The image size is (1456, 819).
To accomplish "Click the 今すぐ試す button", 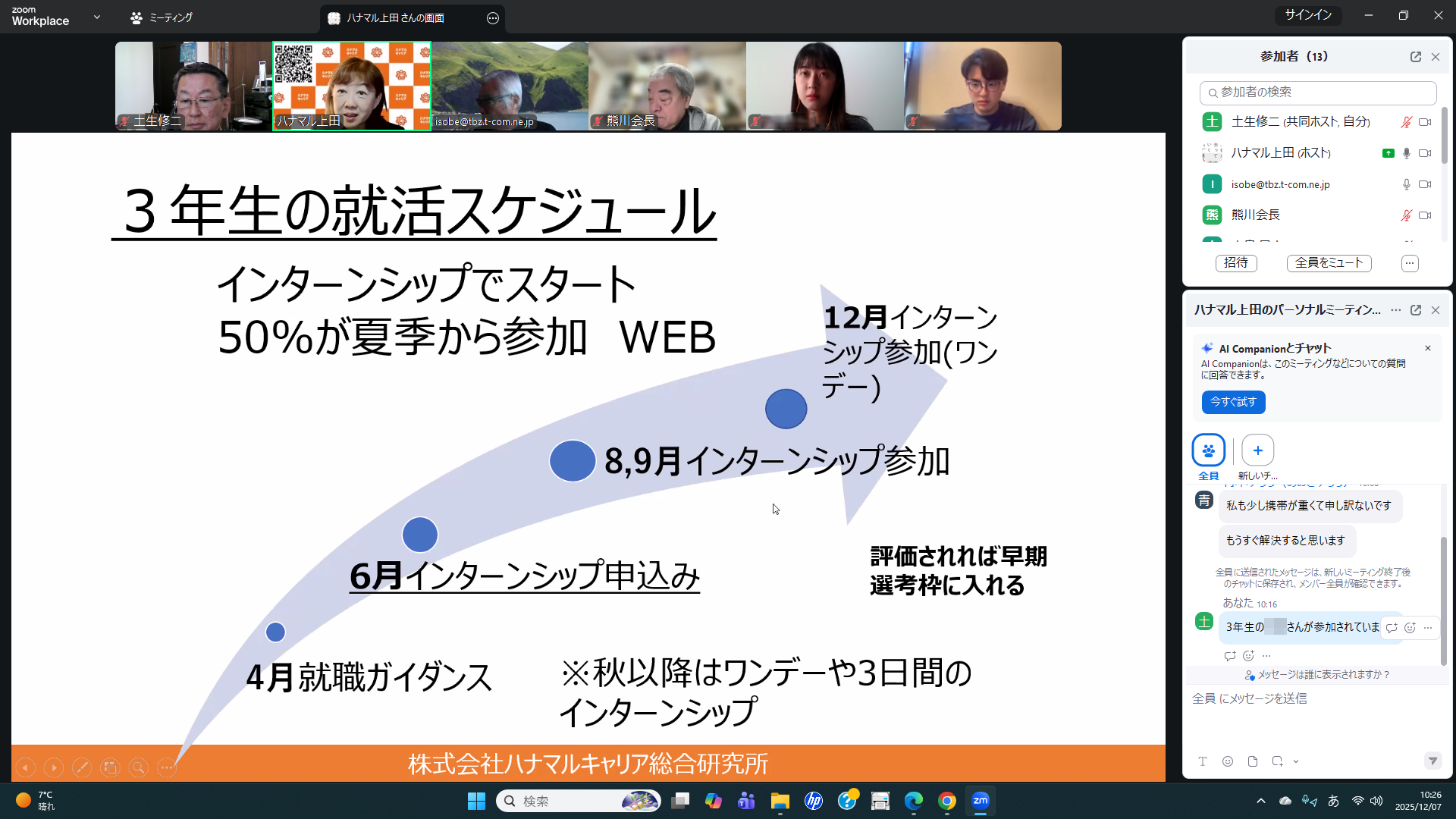I will [1233, 402].
